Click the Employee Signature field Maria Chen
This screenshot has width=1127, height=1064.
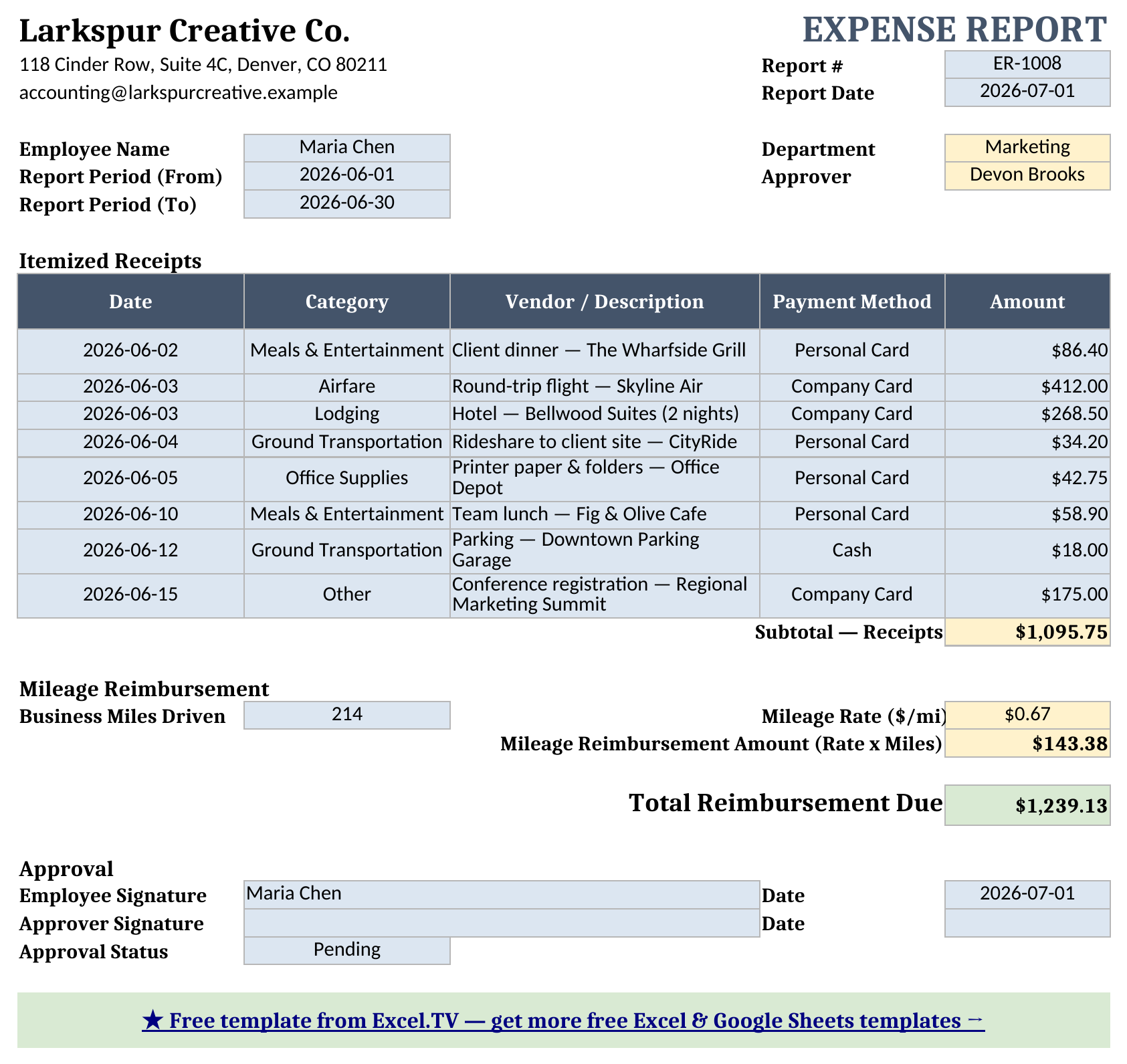502,894
